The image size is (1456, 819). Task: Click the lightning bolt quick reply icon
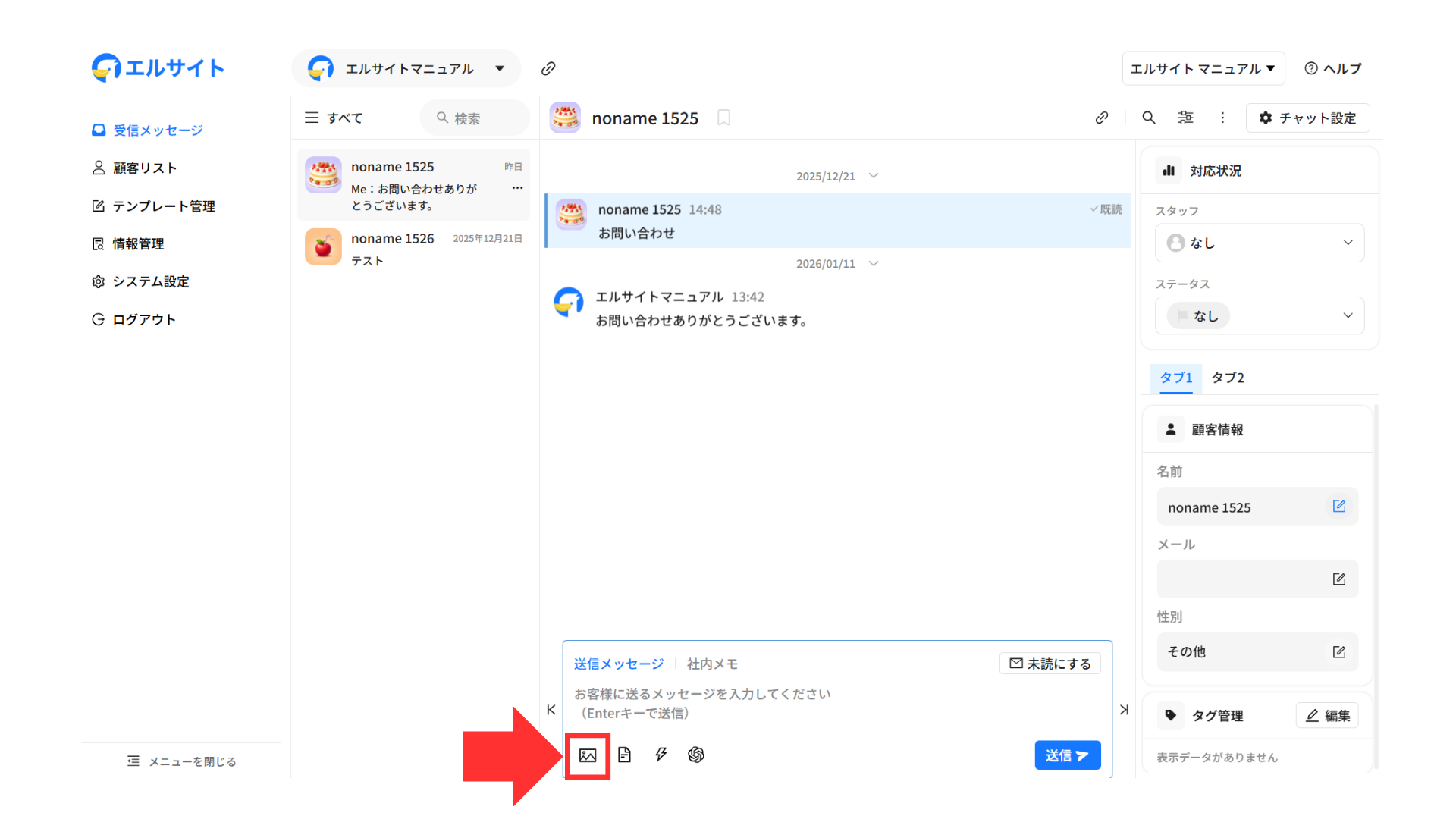661,755
